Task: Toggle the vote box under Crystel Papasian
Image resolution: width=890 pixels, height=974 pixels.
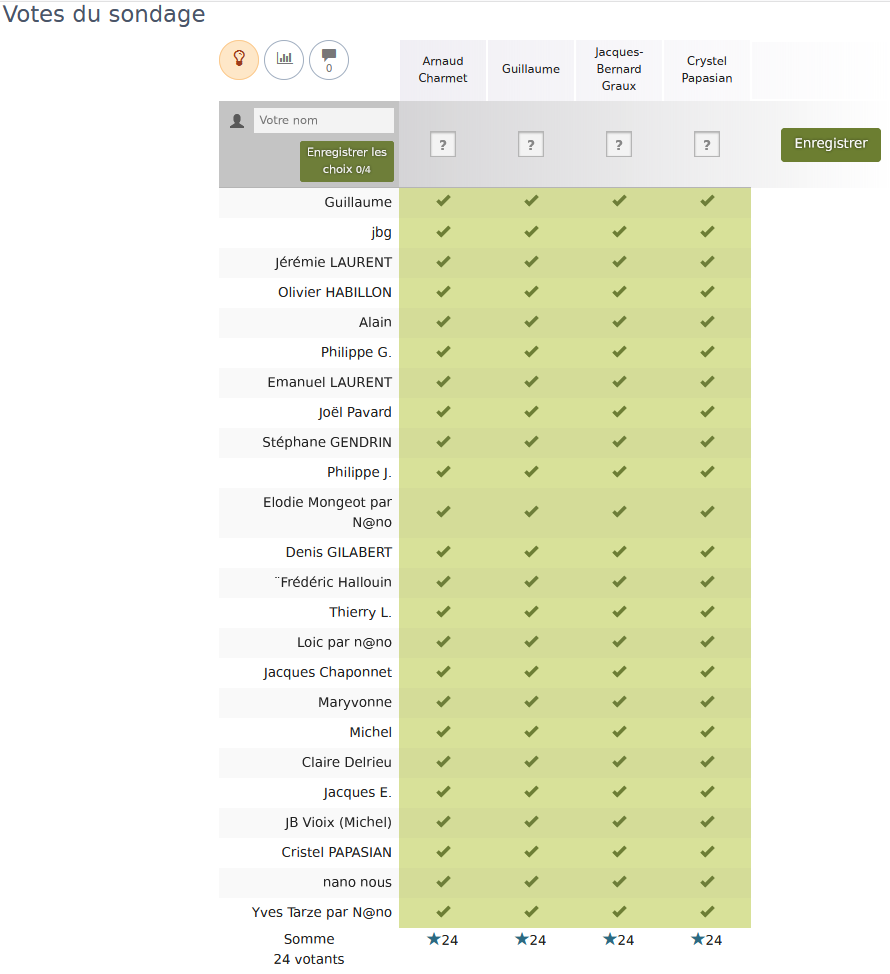Action: click(x=707, y=144)
